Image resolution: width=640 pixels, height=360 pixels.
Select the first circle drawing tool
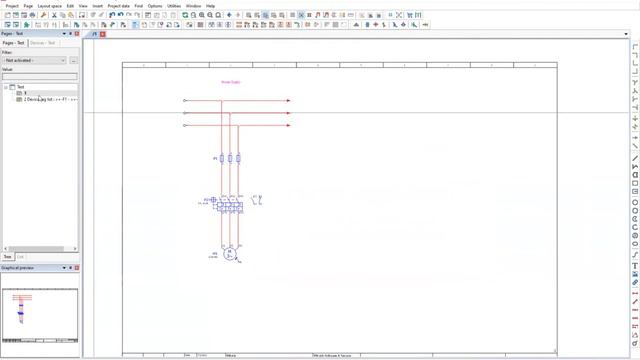(635, 202)
